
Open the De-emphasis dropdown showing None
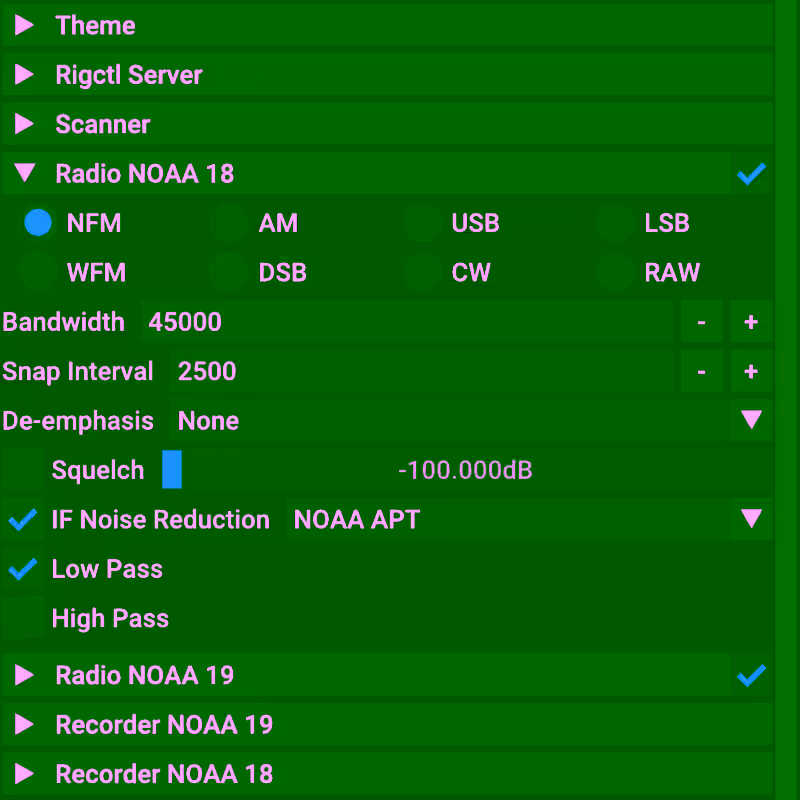471,420
